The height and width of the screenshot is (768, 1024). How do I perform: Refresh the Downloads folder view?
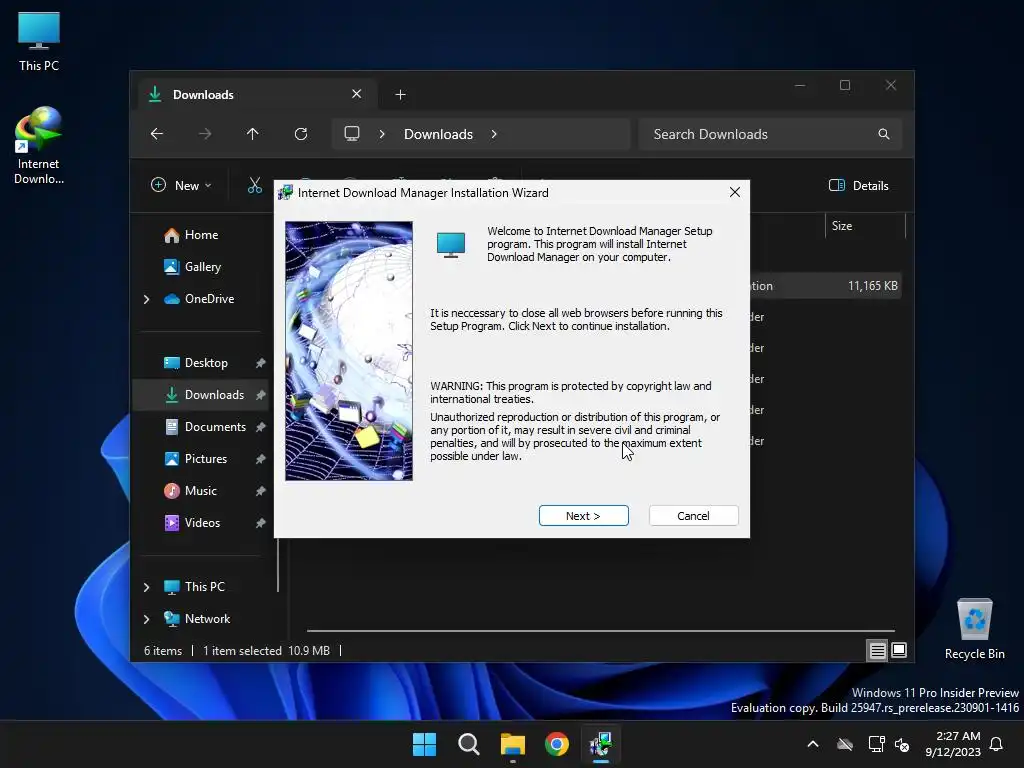click(x=300, y=134)
